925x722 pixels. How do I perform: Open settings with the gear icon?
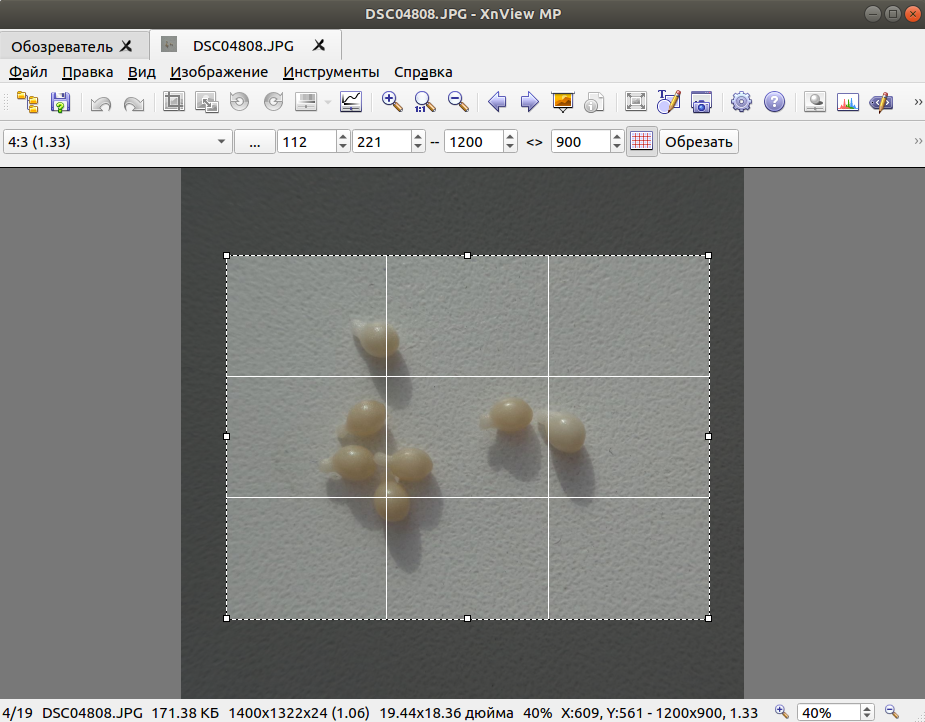(x=741, y=102)
